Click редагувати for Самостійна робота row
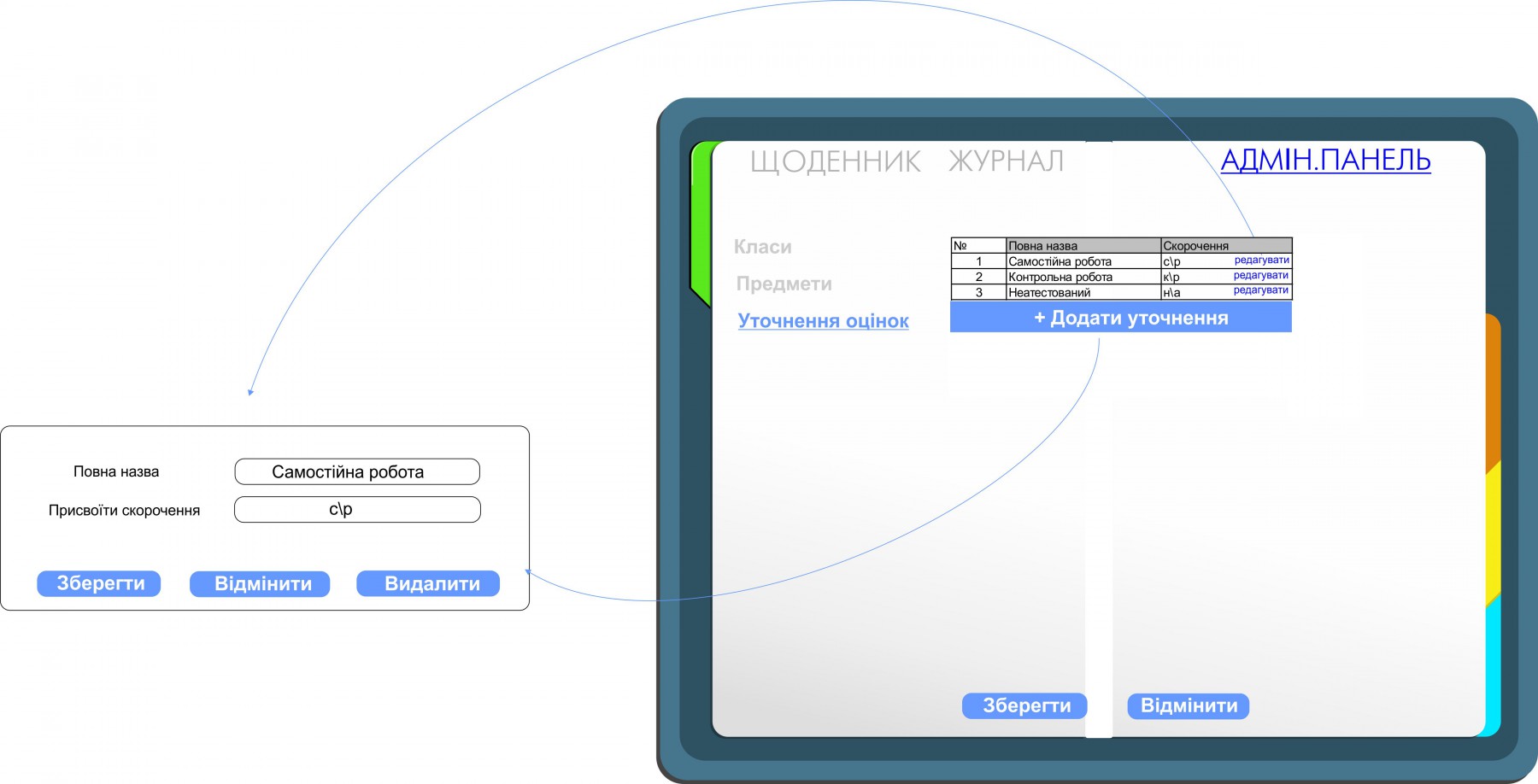The image size is (1538, 784). (x=1261, y=260)
